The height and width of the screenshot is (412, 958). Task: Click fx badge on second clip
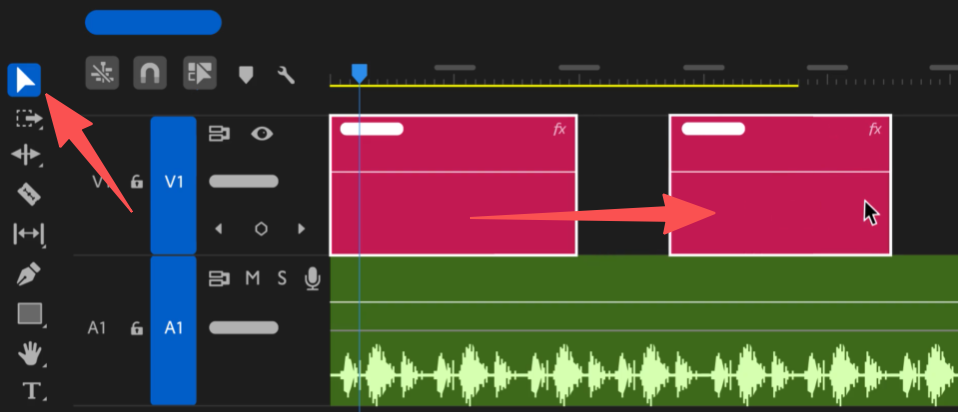(x=876, y=129)
